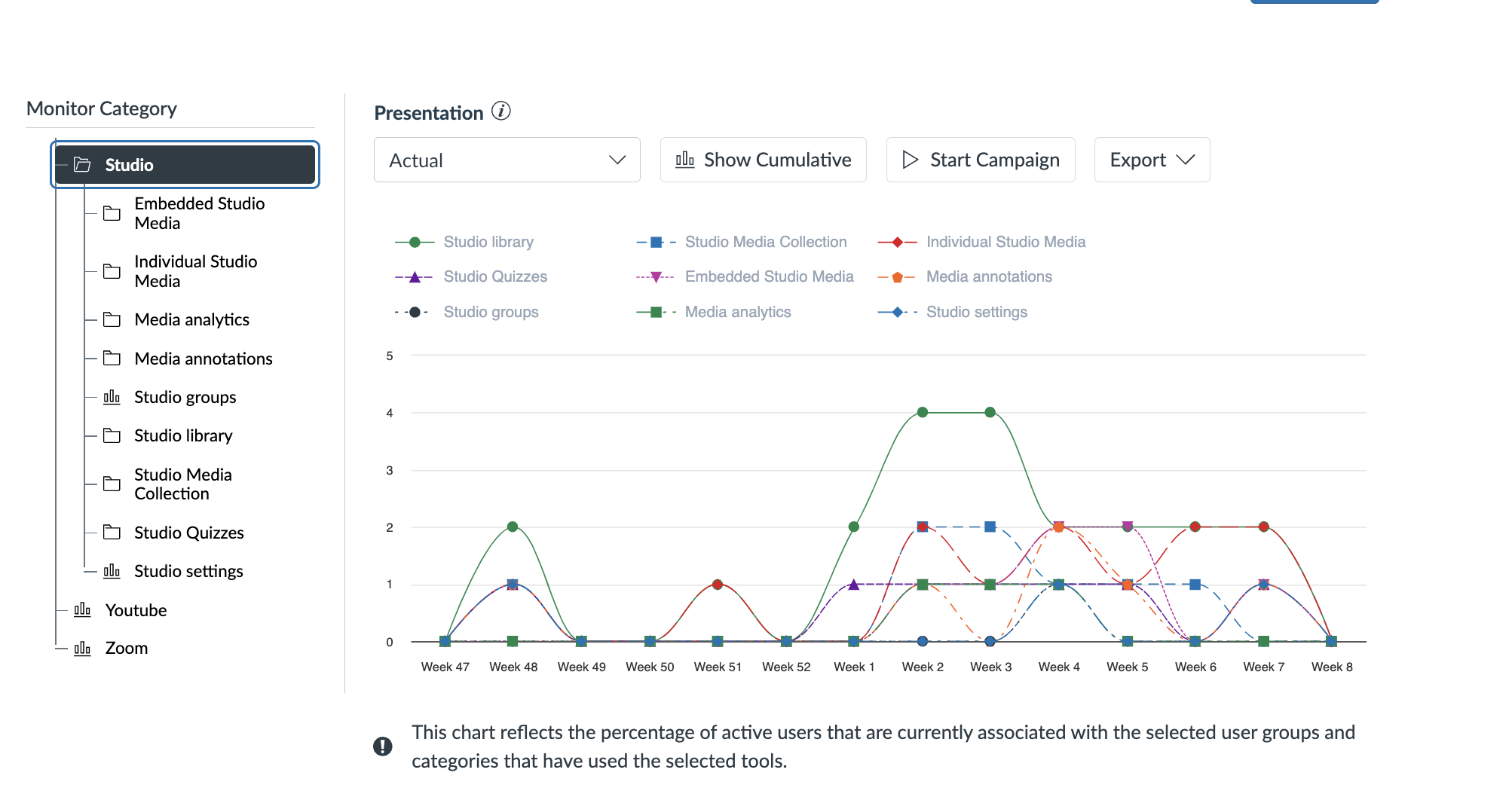1512x797 pixels.
Task: Click the Media analytics folder icon
Action: 112,319
